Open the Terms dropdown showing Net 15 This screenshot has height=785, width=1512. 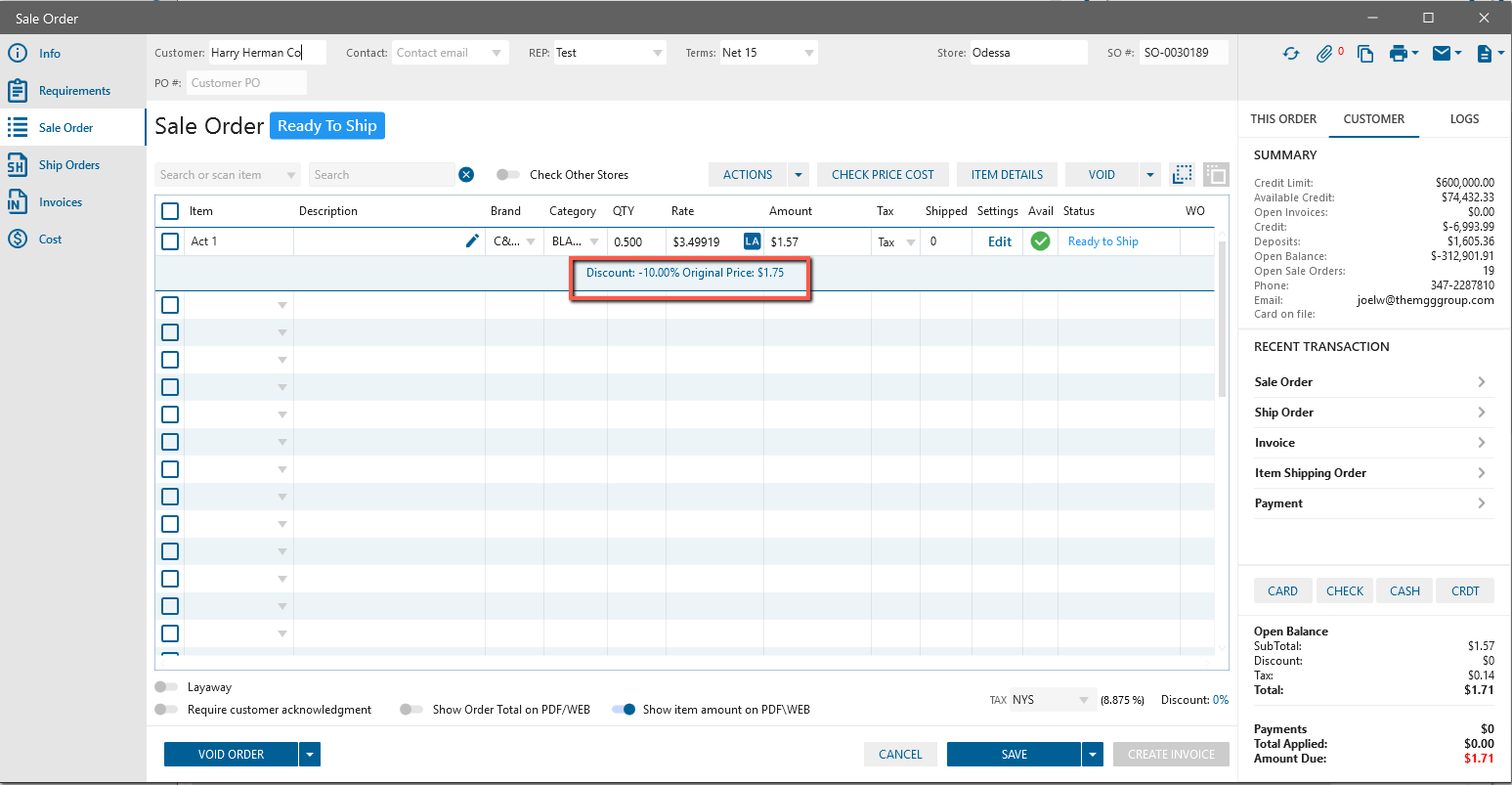tap(809, 53)
